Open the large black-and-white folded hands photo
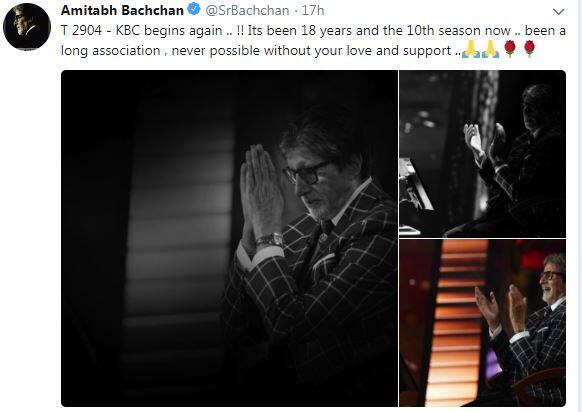The width and height of the screenshot is (582, 412). pos(229,238)
